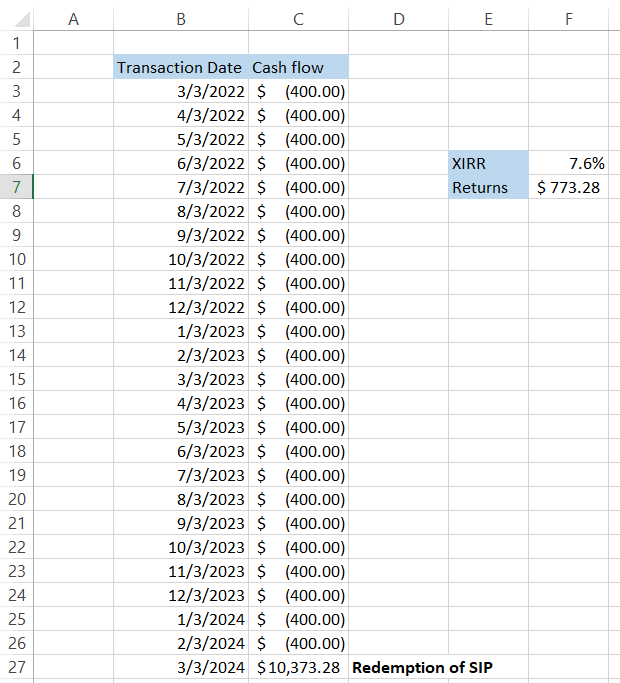
Task: Click the $10,373.28 redemption amount cell
Action: click(299, 667)
